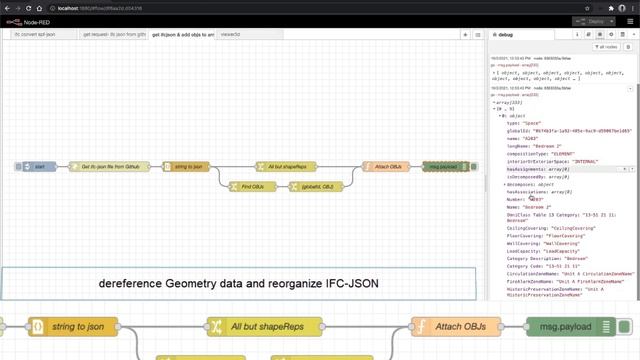Select the 'string to json' node in the main canvas

pyautogui.click(x=186, y=167)
